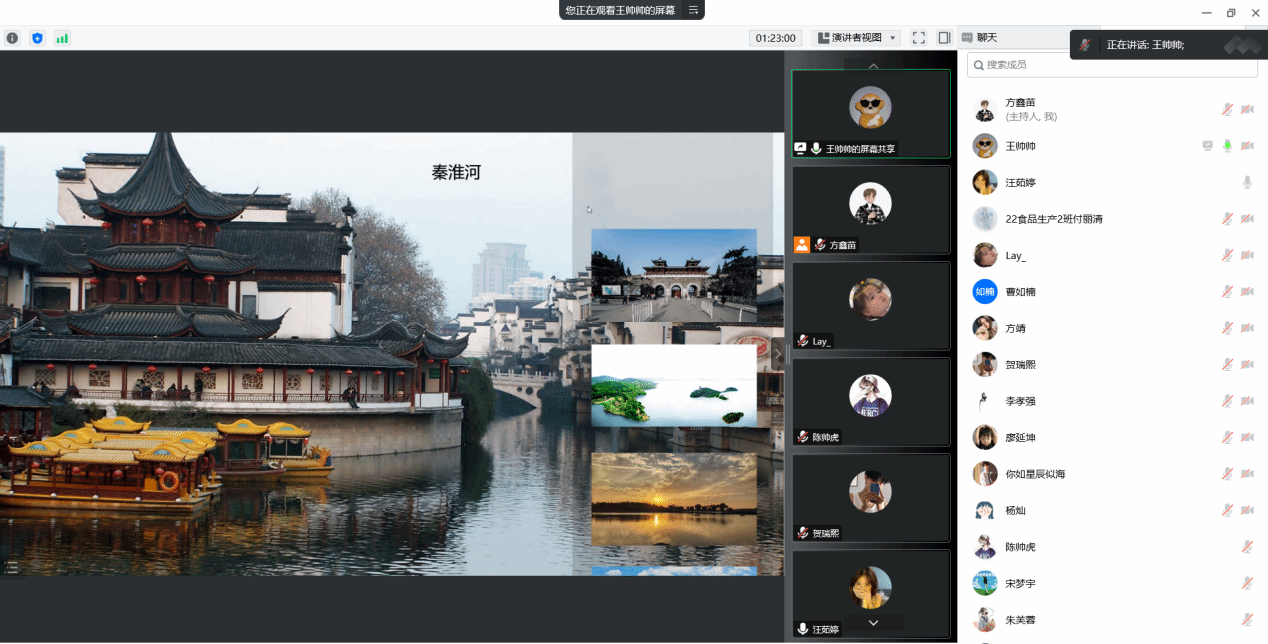The image size is (1268, 644).
Task: Click the slide outline icon on the shared screen
Action: click(11, 567)
